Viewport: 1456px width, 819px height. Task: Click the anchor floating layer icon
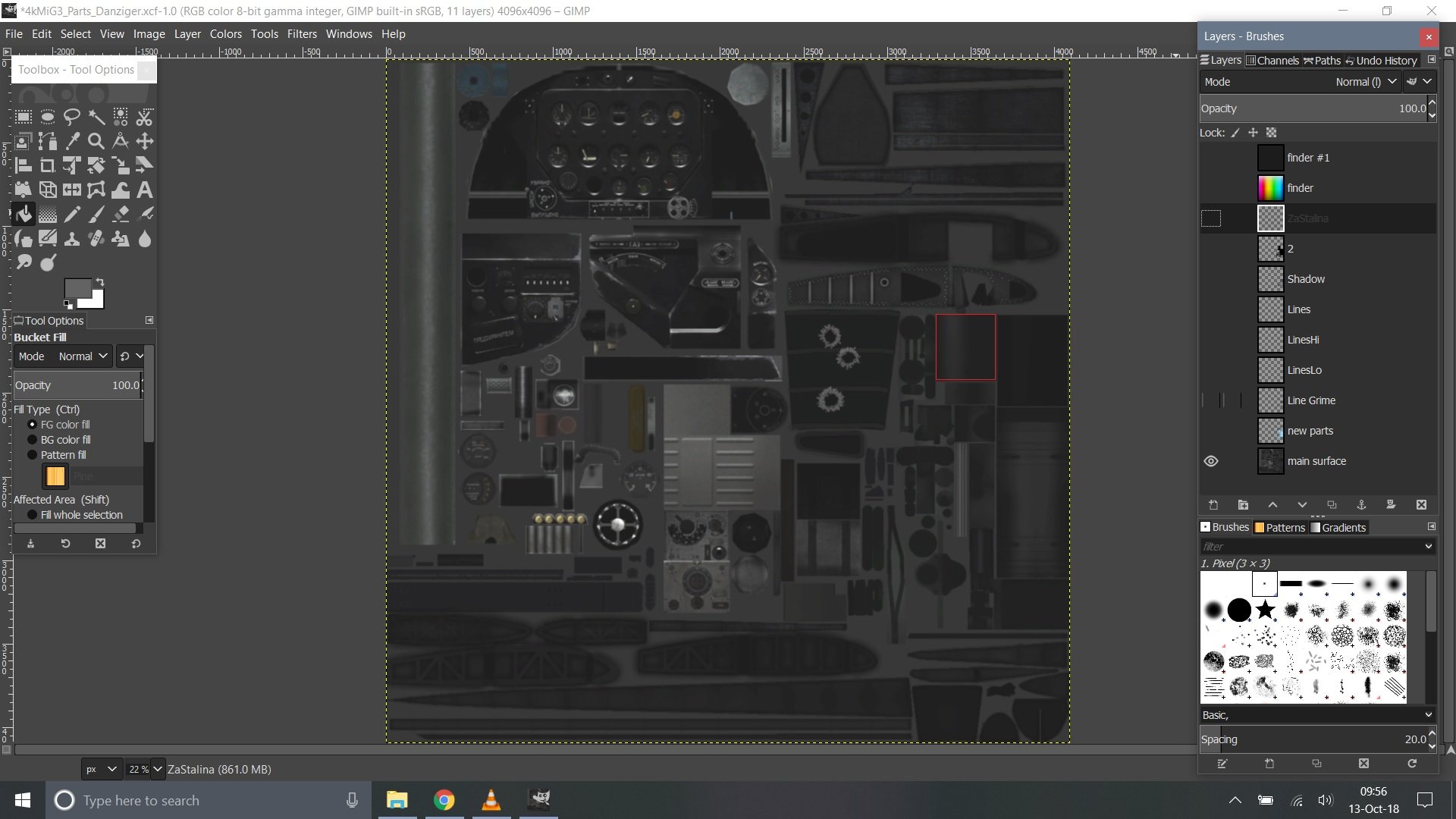(1361, 505)
